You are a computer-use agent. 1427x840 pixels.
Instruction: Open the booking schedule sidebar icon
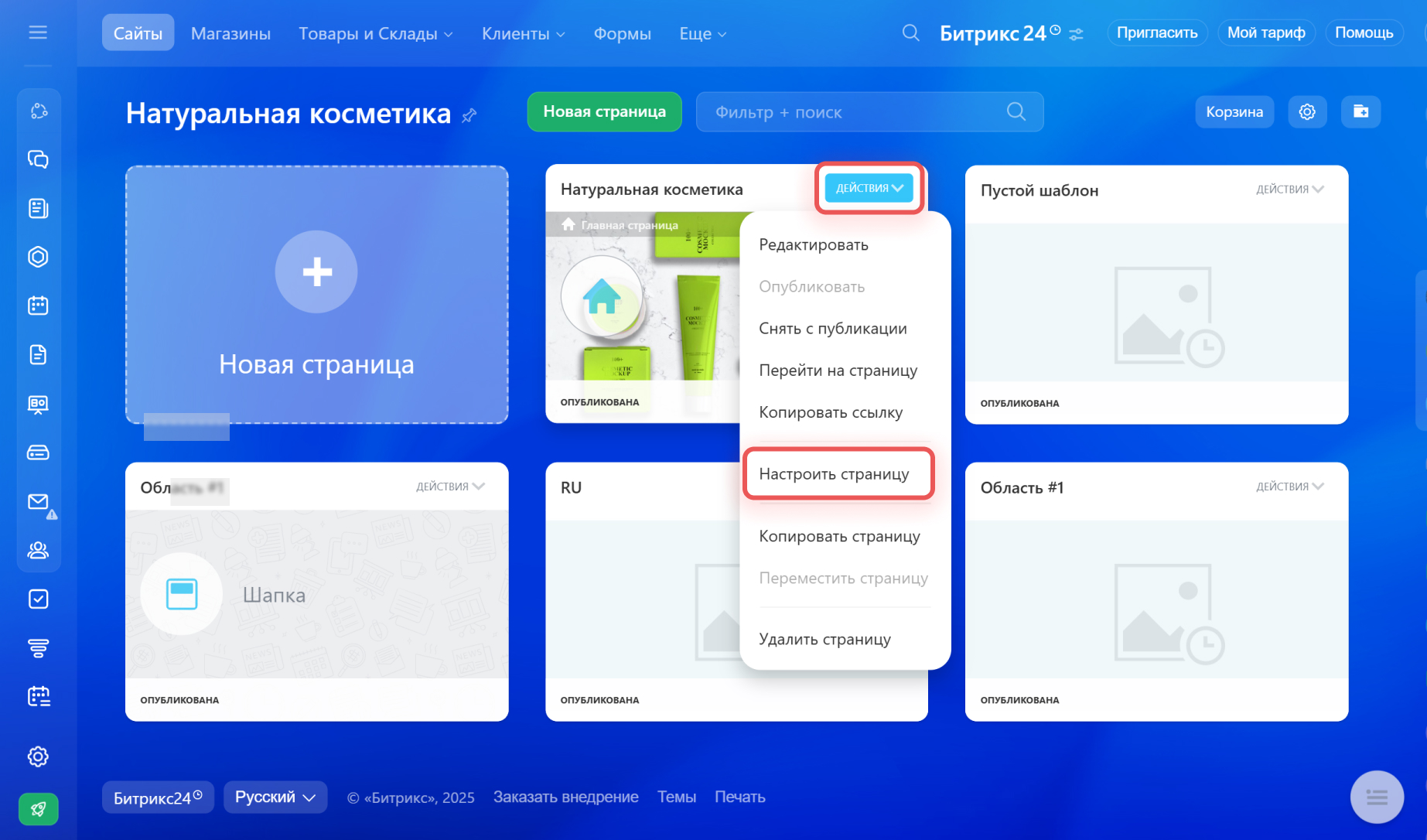click(x=38, y=697)
